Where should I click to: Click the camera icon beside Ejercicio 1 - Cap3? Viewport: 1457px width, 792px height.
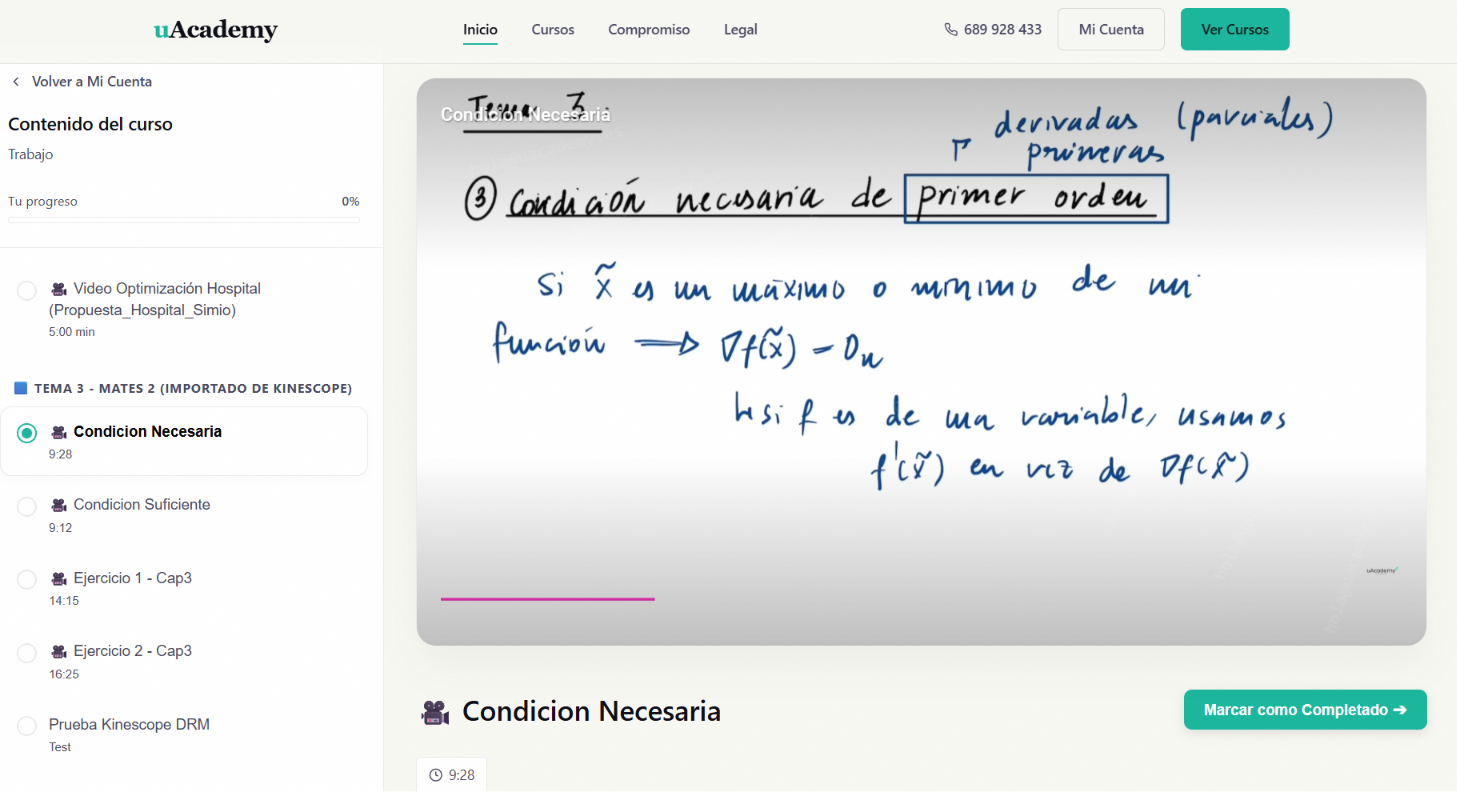[59, 578]
